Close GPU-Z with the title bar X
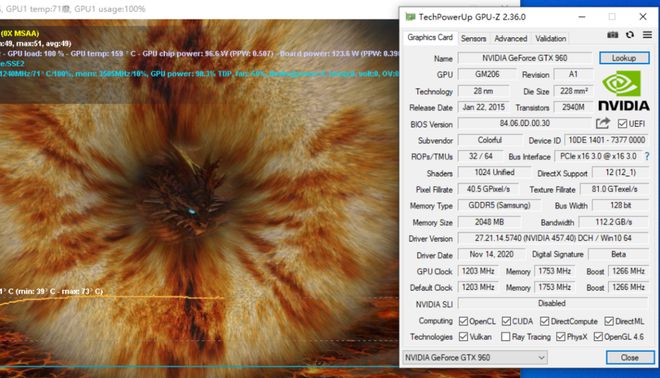 click(643, 17)
